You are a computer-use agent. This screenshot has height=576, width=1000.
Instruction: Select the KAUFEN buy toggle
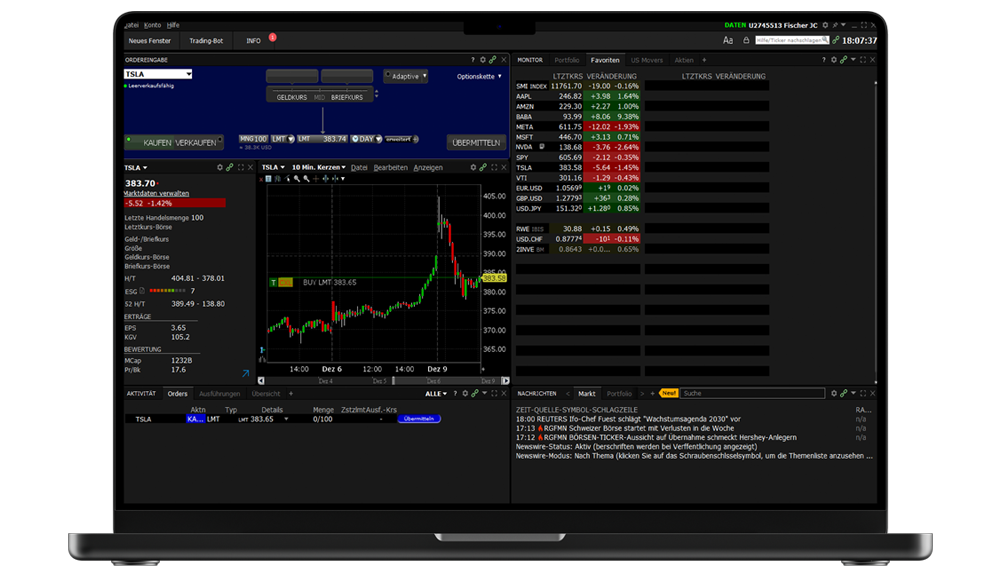pos(158,143)
